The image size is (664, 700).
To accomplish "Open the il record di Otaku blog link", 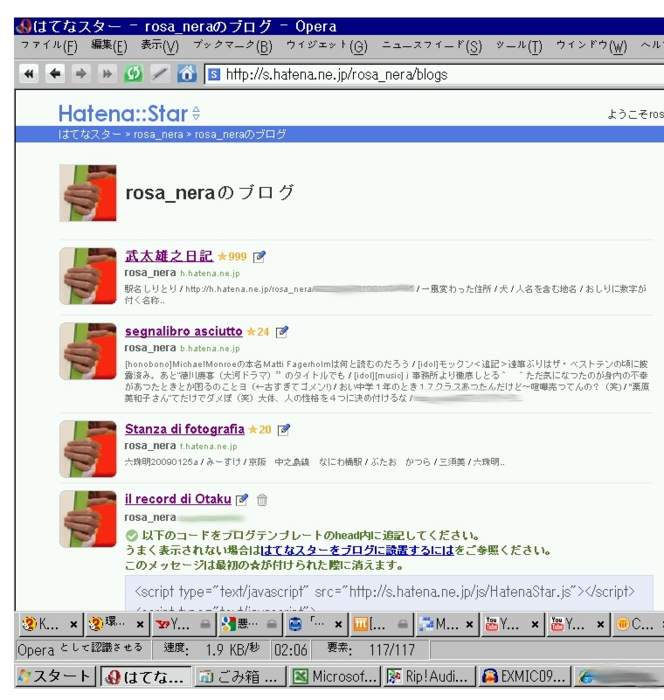I will tap(178, 499).
